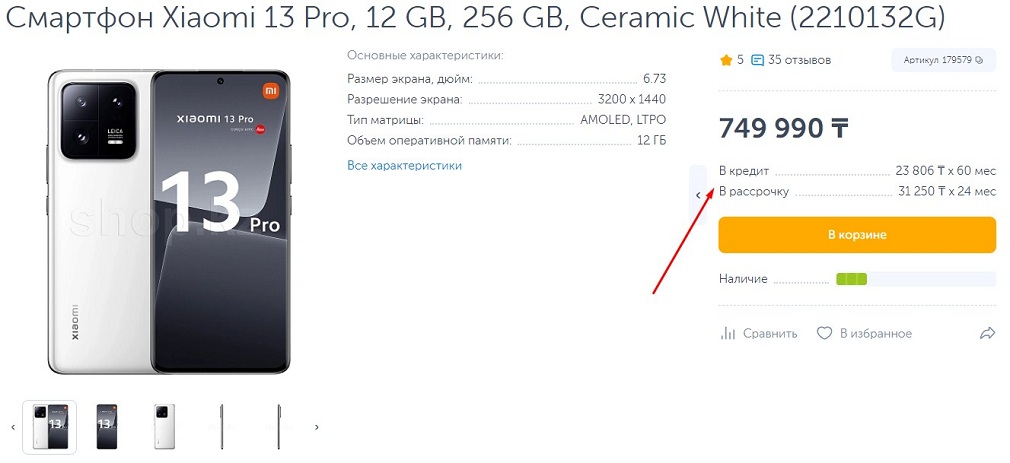This screenshot has width=1010, height=463.
Task: Click the green availability indicator bar
Action: point(851,279)
